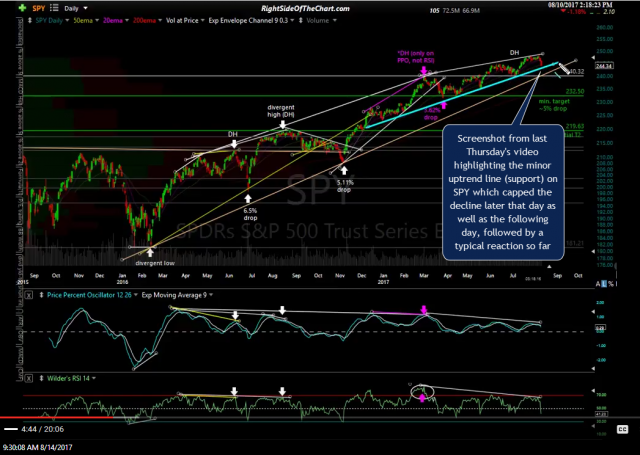Screen dimensions: 640x455
Task: Click the reorder arrows beside Volume
Action: (x=301, y=20)
